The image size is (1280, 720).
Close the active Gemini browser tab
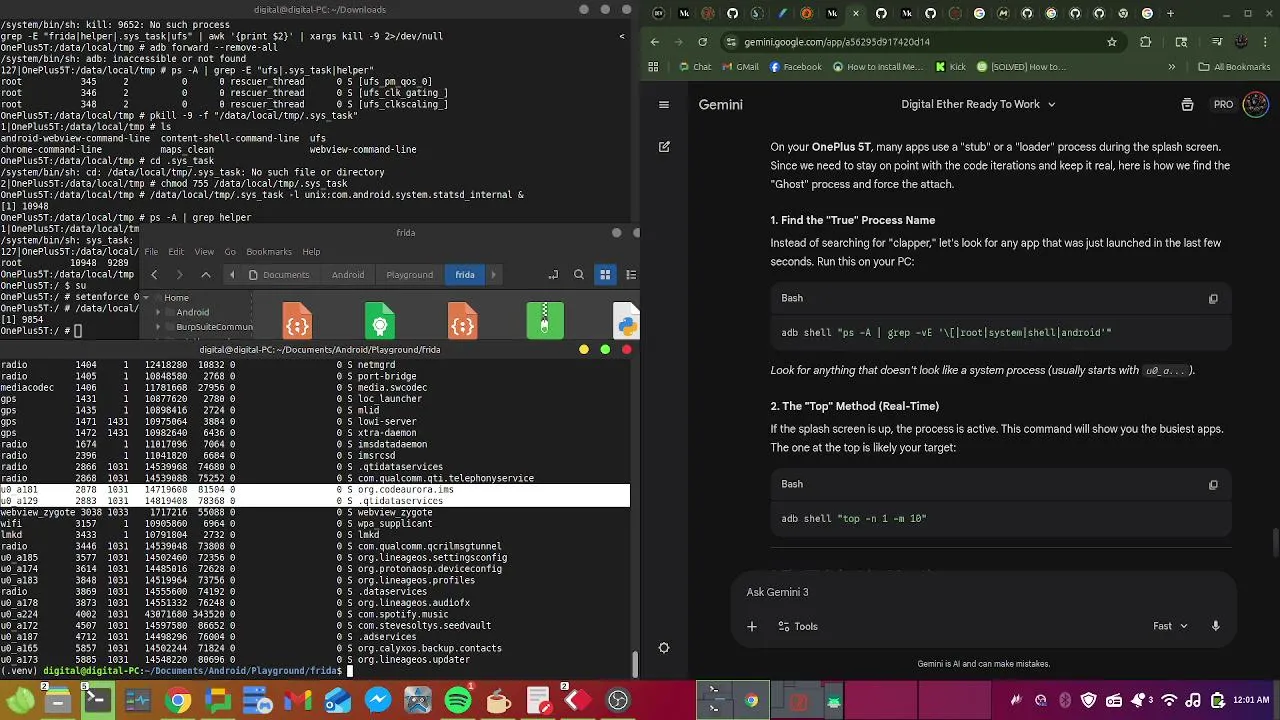(x=856, y=13)
